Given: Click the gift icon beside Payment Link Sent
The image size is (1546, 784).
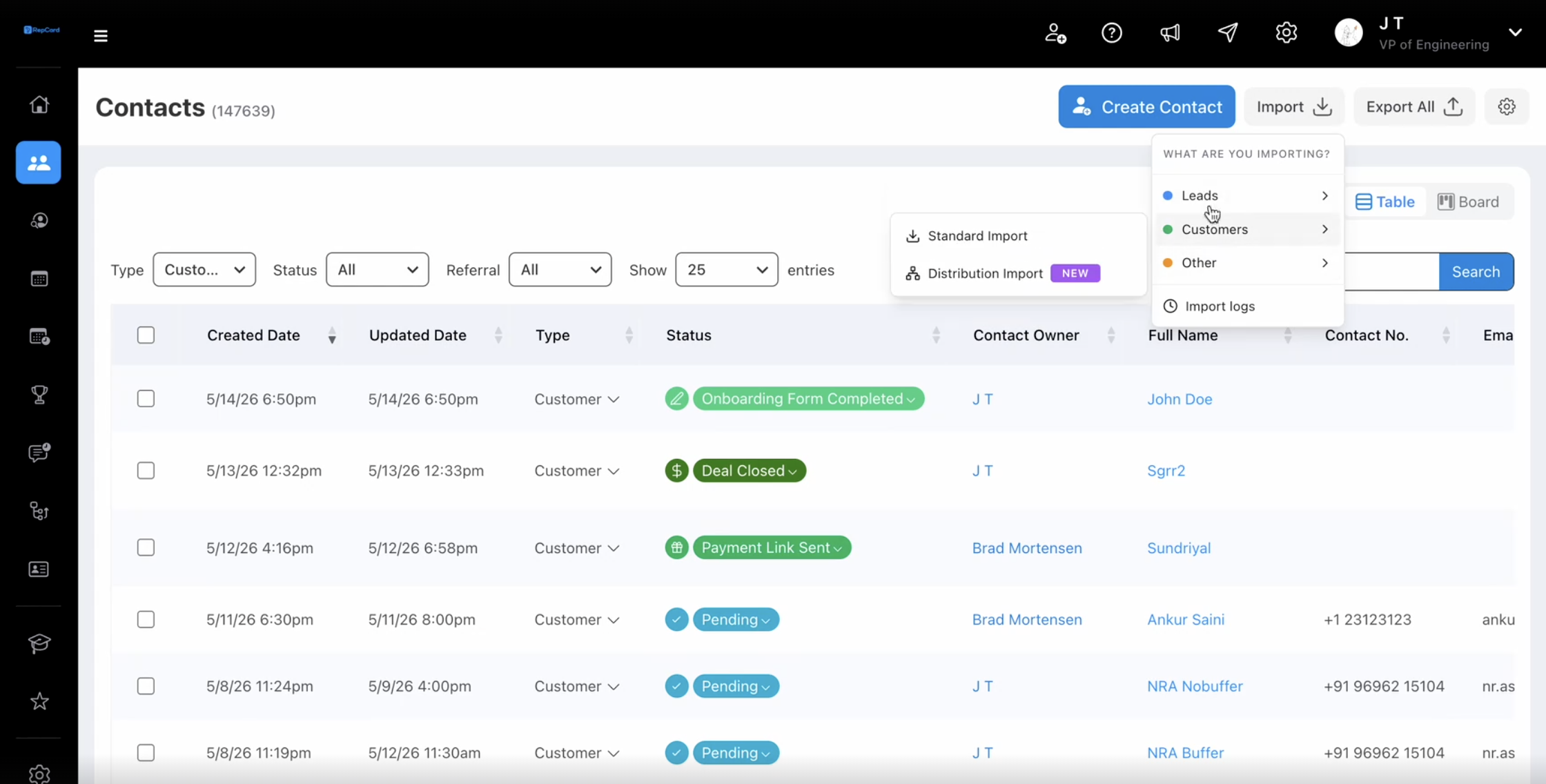Looking at the screenshot, I should click(x=676, y=548).
